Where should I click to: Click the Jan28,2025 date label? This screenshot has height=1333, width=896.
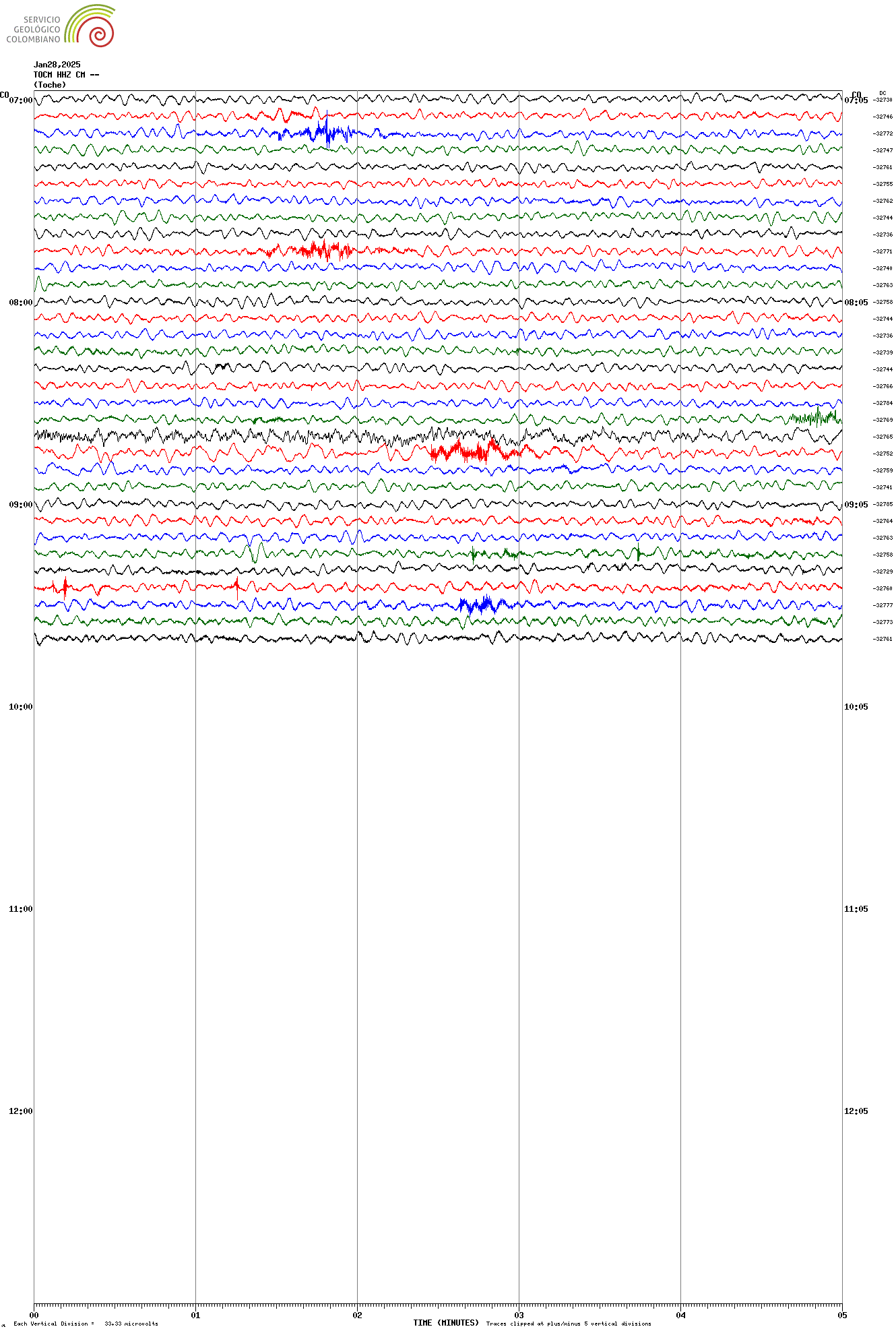pos(57,65)
